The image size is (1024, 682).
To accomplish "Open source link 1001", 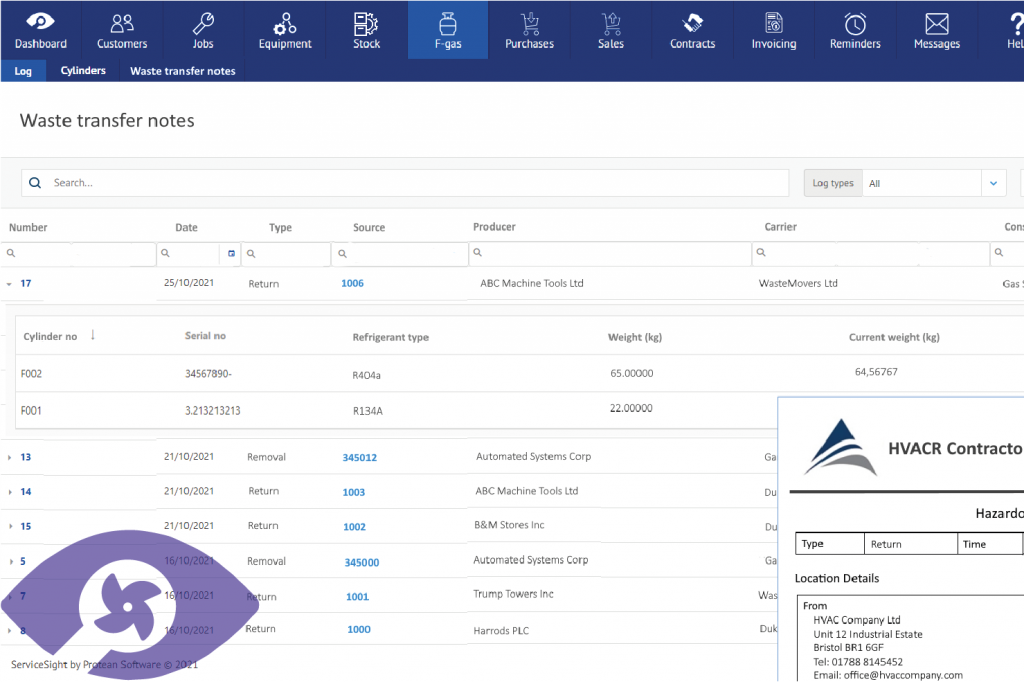I will click(x=357, y=597).
